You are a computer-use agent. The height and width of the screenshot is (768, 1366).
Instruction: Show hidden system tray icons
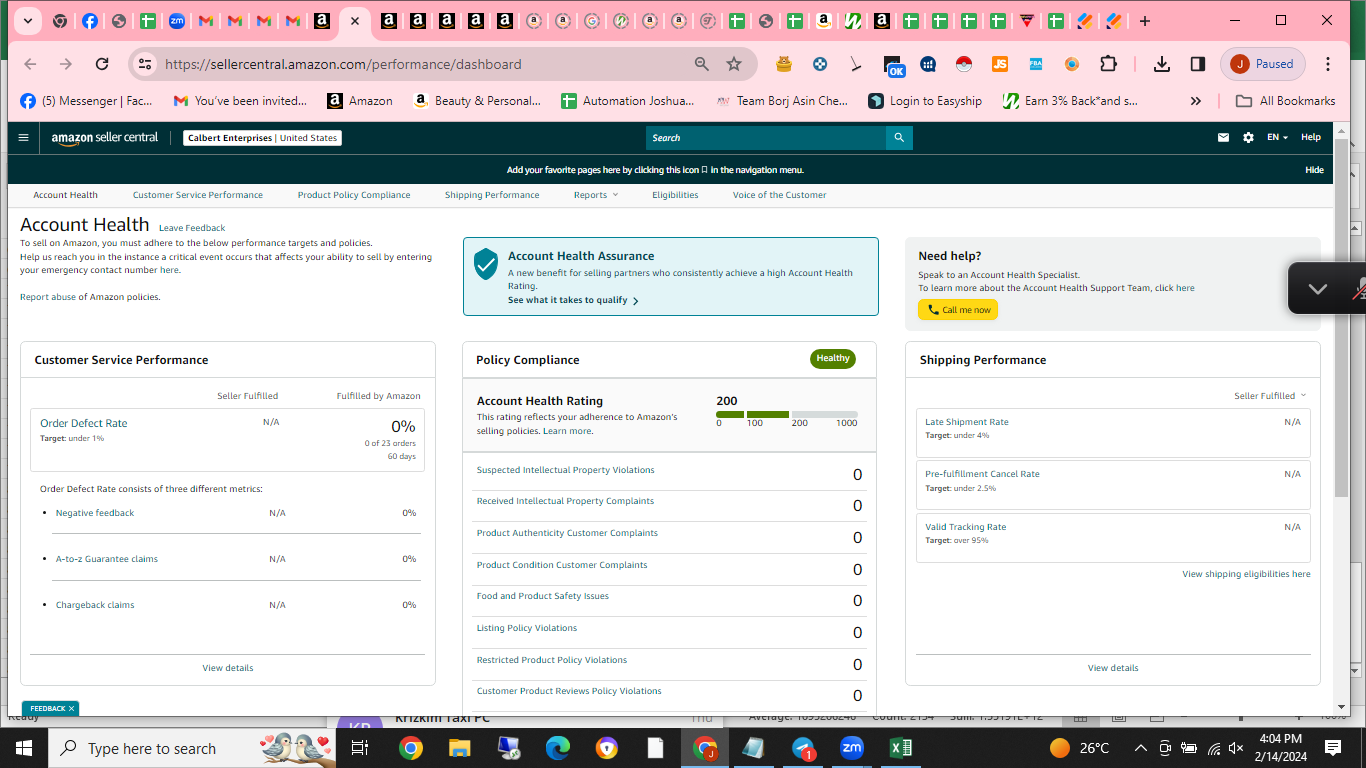tap(1141, 748)
